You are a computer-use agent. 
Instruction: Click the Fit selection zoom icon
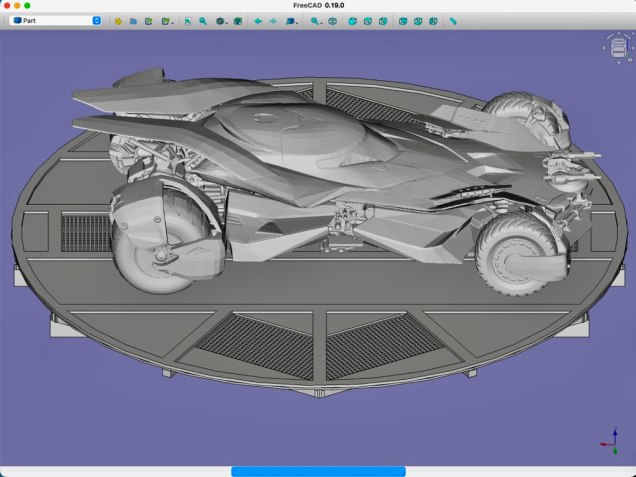[x=203, y=20]
